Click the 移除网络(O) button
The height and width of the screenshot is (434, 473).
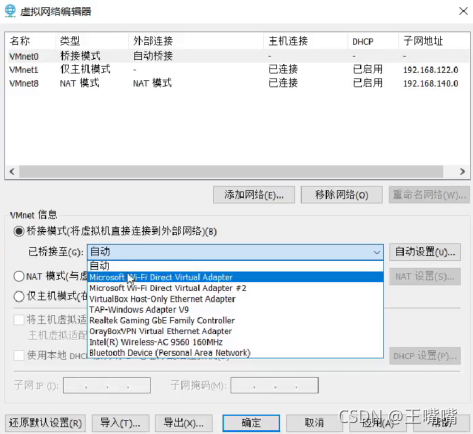click(x=342, y=195)
